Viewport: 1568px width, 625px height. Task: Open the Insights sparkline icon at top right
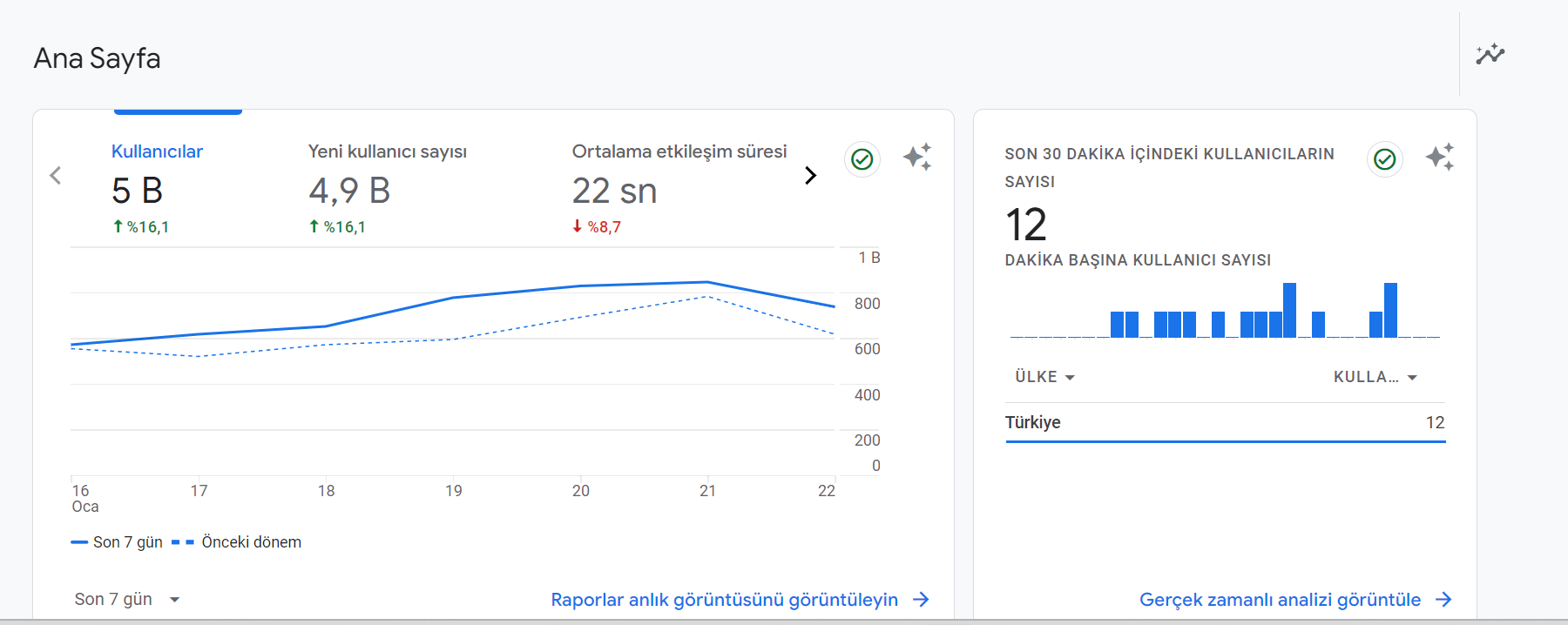click(x=1490, y=54)
